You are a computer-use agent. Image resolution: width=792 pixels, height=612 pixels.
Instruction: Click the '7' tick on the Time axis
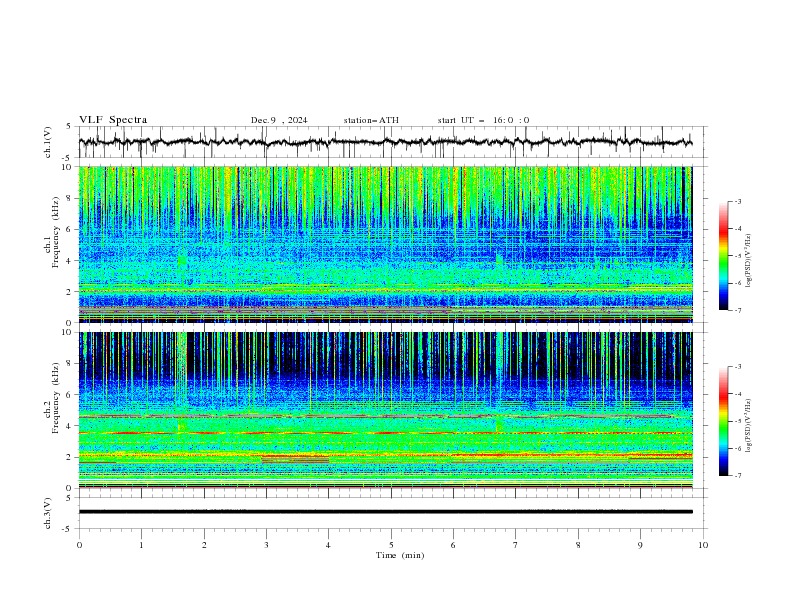pos(516,545)
